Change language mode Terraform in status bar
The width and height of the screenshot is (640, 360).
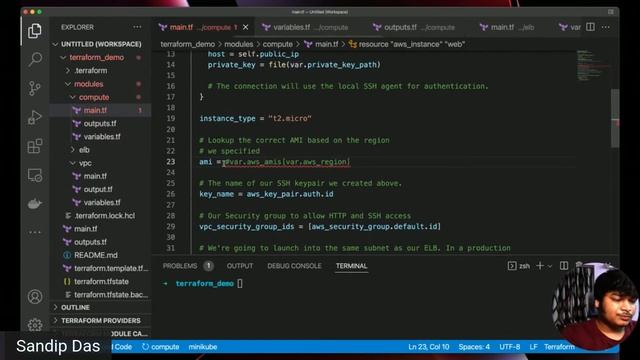[x=559, y=347]
